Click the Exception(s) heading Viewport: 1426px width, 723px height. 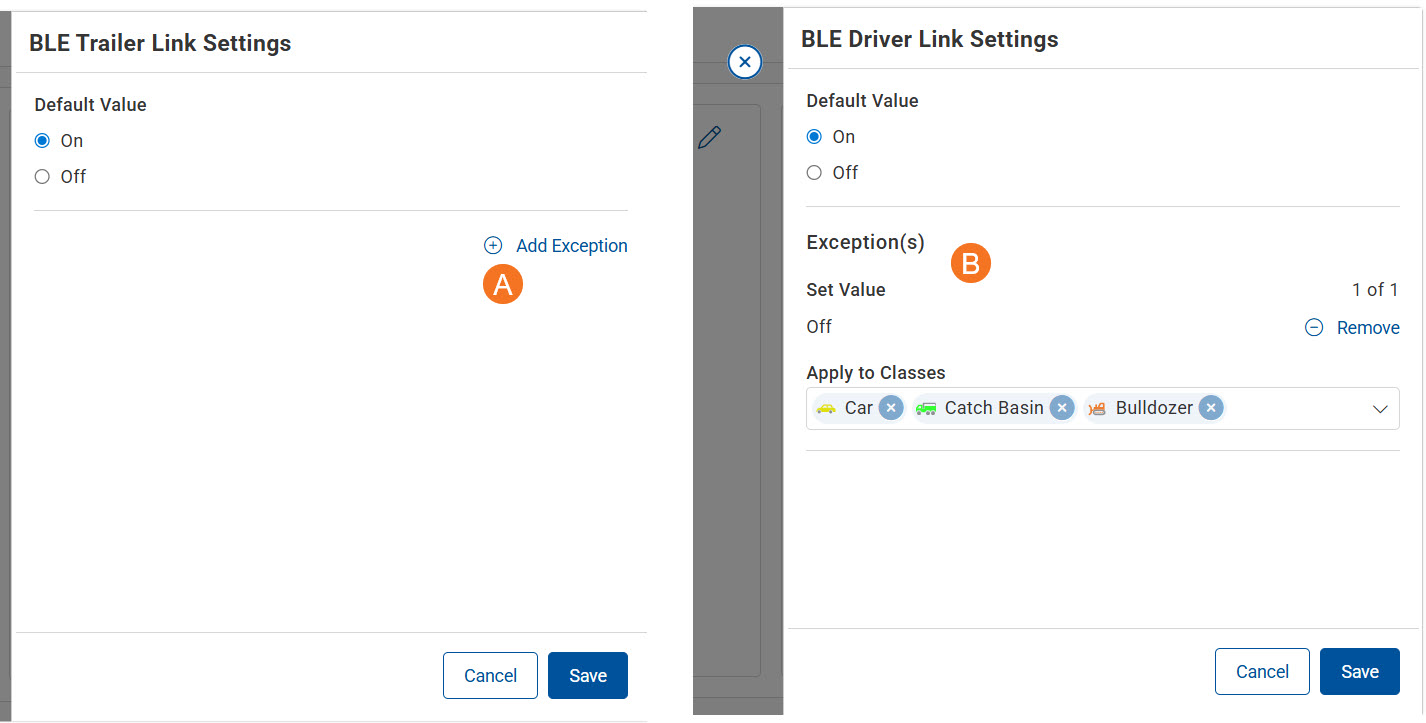[x=866, y=242]
